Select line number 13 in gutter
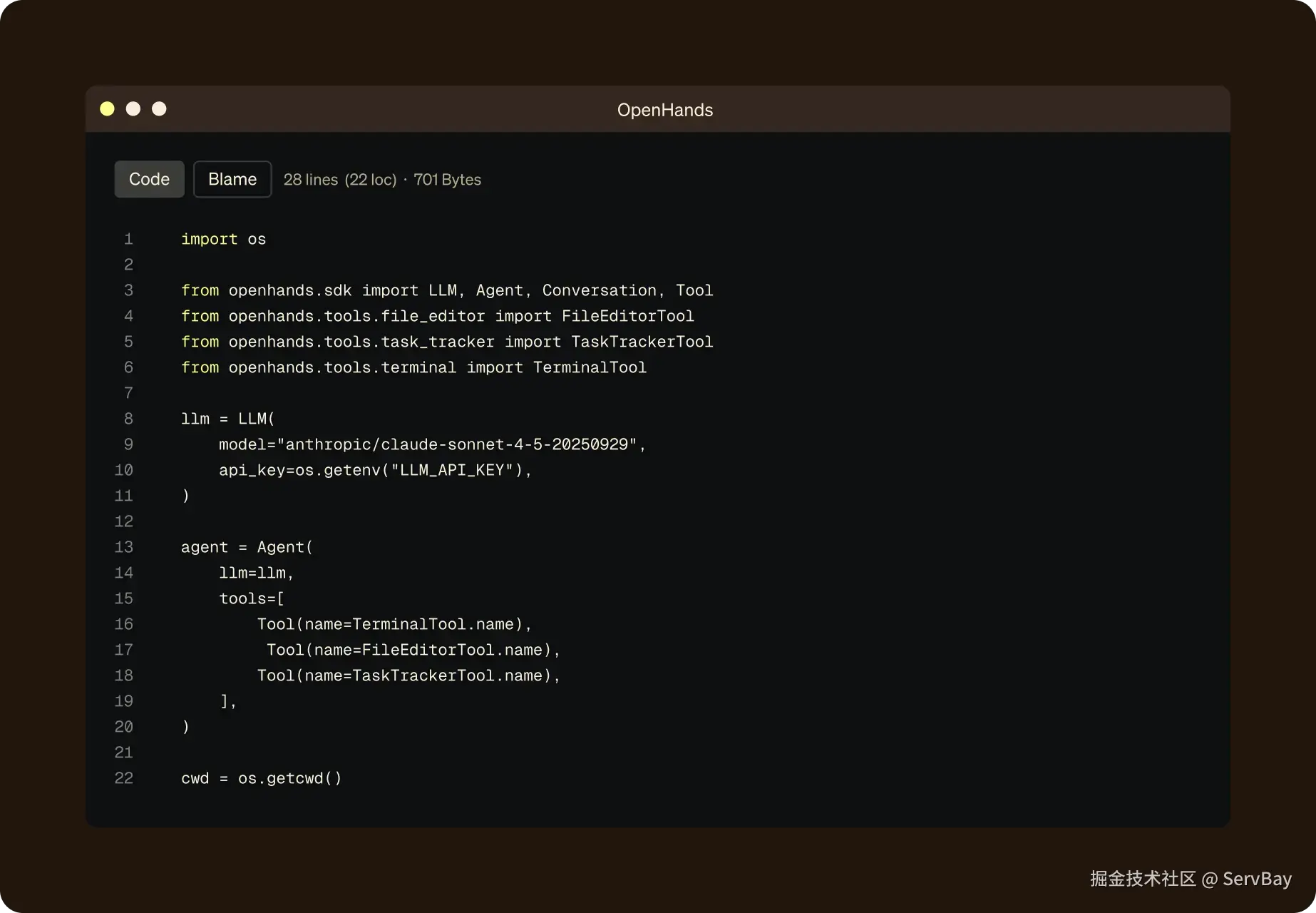The image size is (1316, 913). pyautogui.click(x=124, y=547)
